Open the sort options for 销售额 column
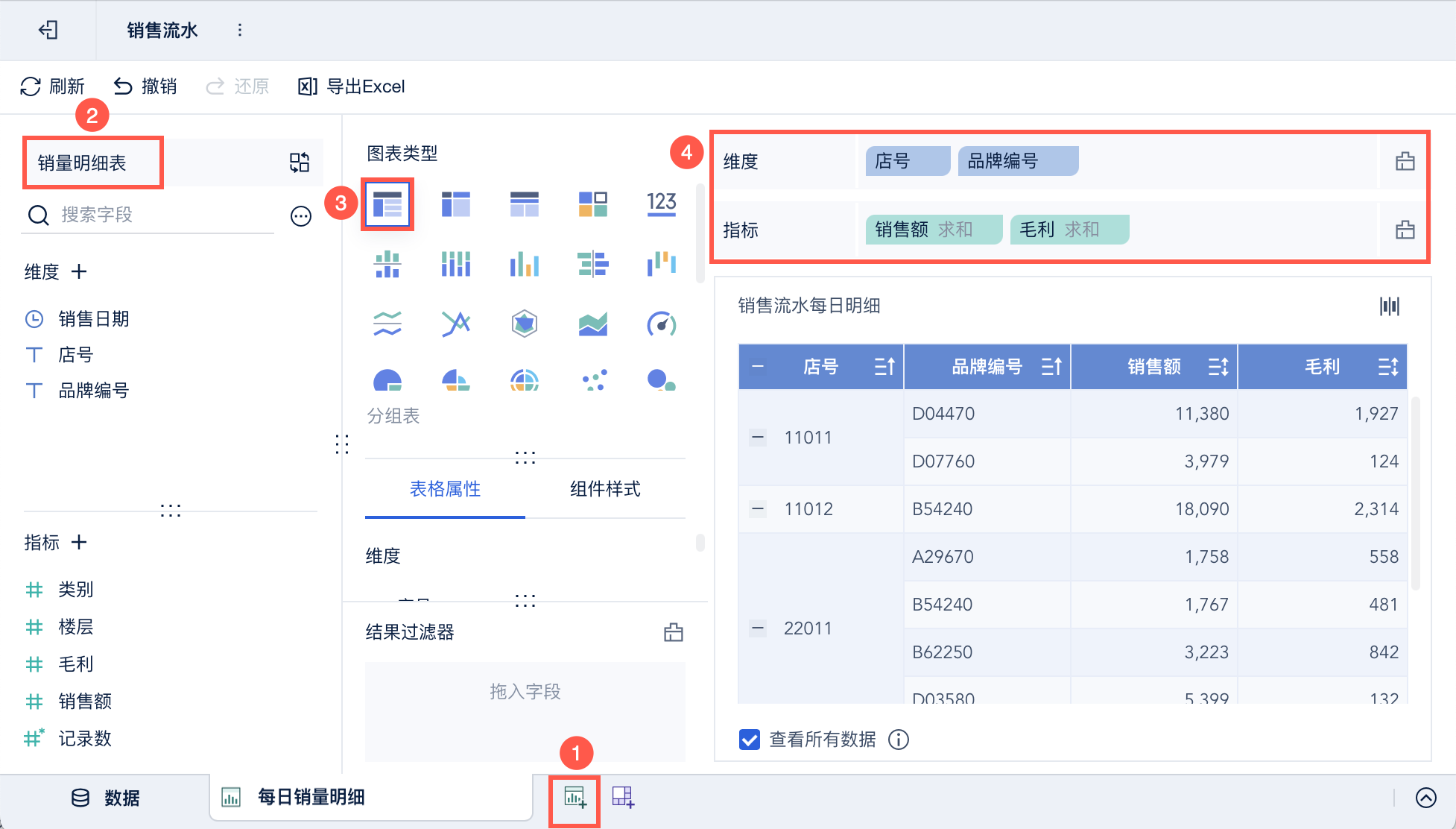 pos(1218,367)
